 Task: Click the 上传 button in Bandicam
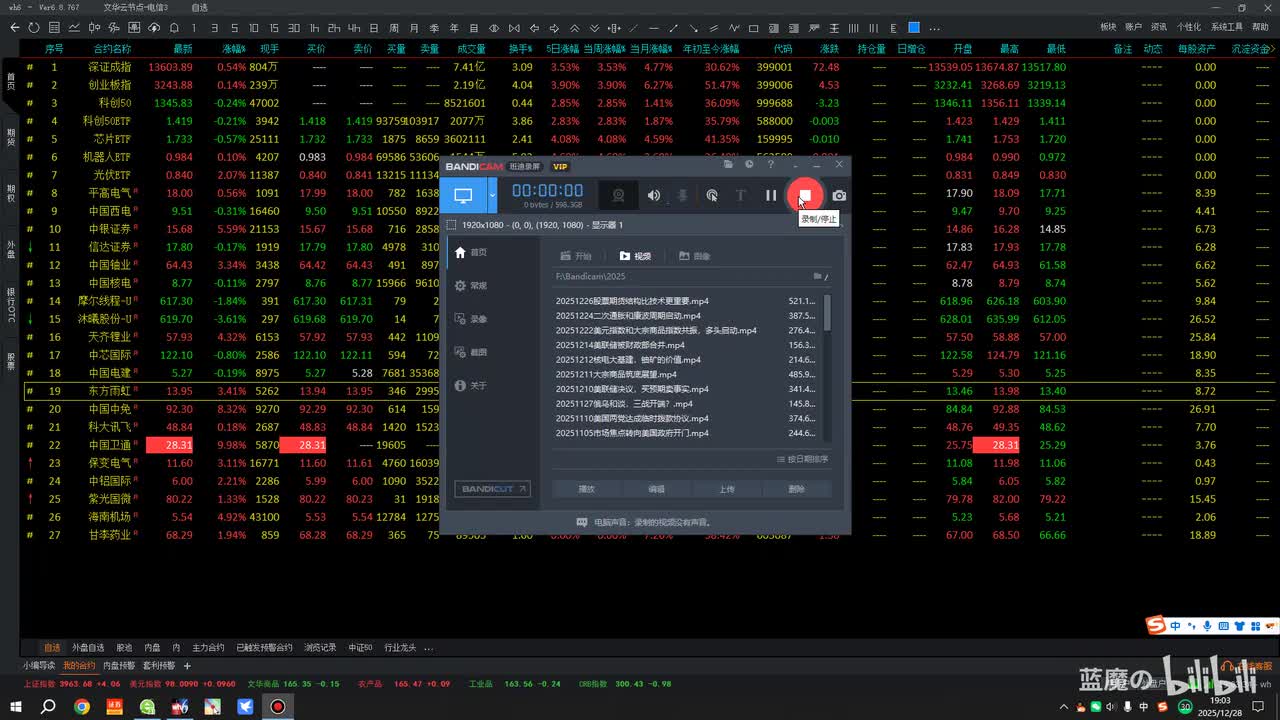(727, 489)
